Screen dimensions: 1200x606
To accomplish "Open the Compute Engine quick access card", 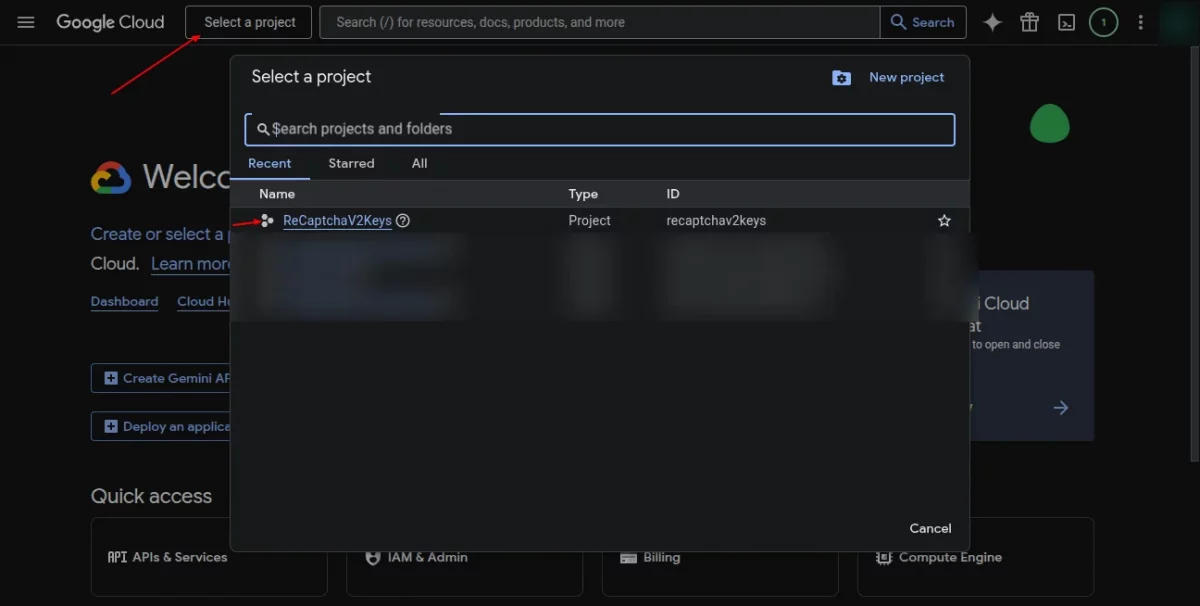I will coord(975,557).
